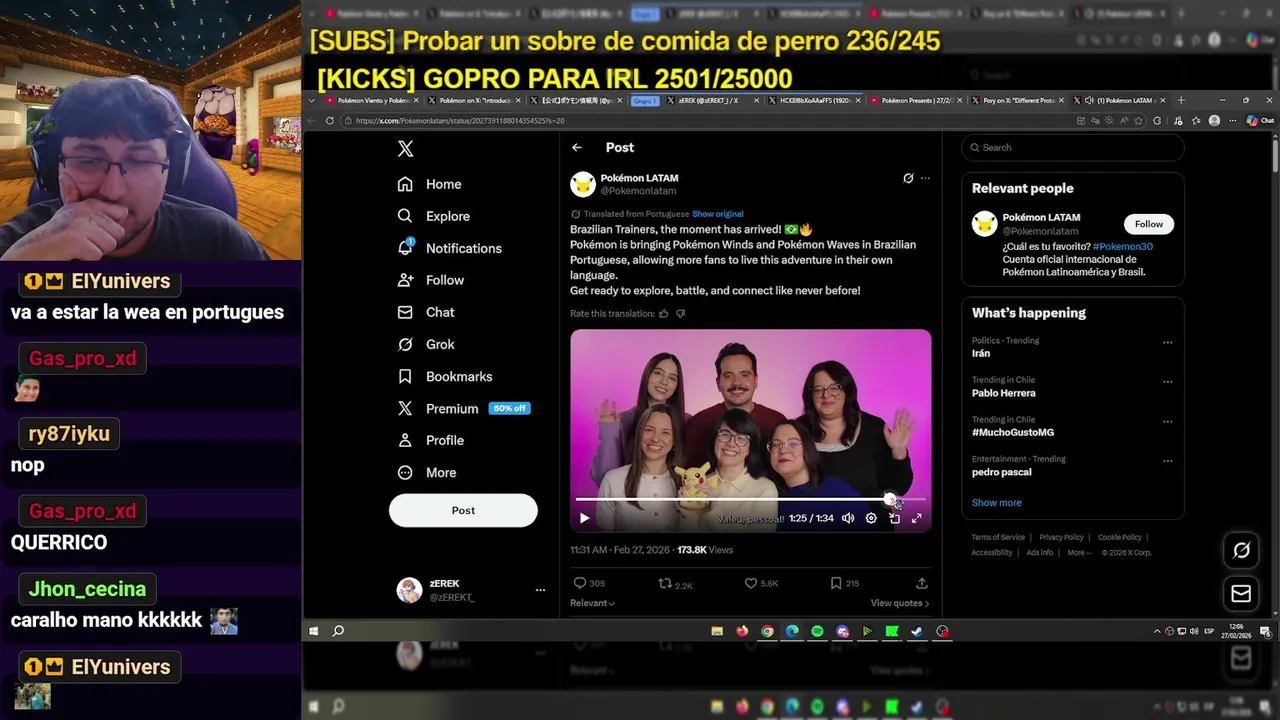1280x720 pixels.
Task: Go back using the arrow beside Post
Action: point(577,147)
